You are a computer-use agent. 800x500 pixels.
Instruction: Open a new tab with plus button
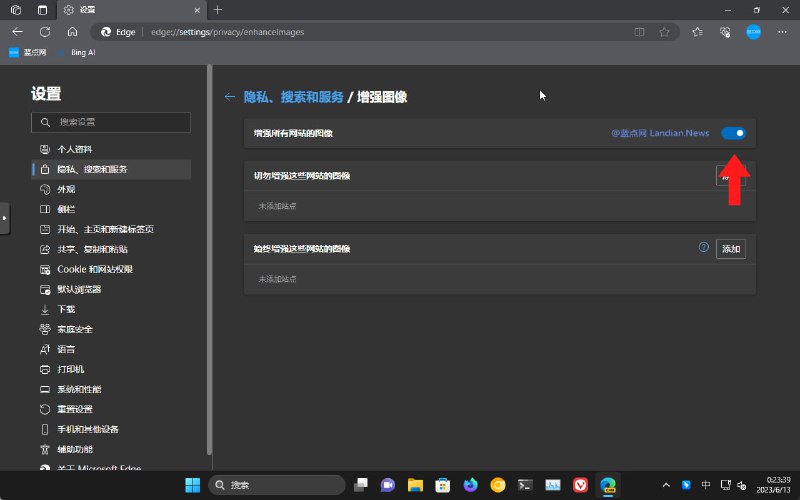tap(217, 10)
